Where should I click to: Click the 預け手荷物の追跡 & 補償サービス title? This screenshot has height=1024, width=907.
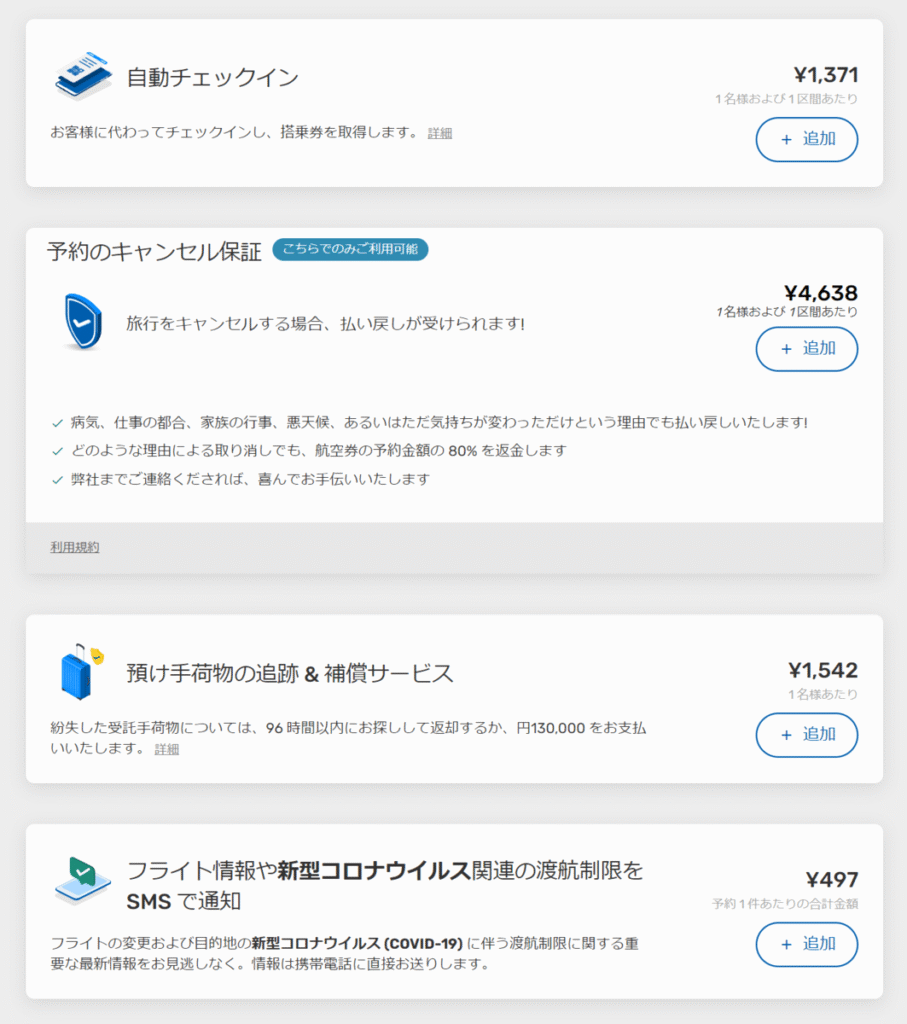(289, 673)
